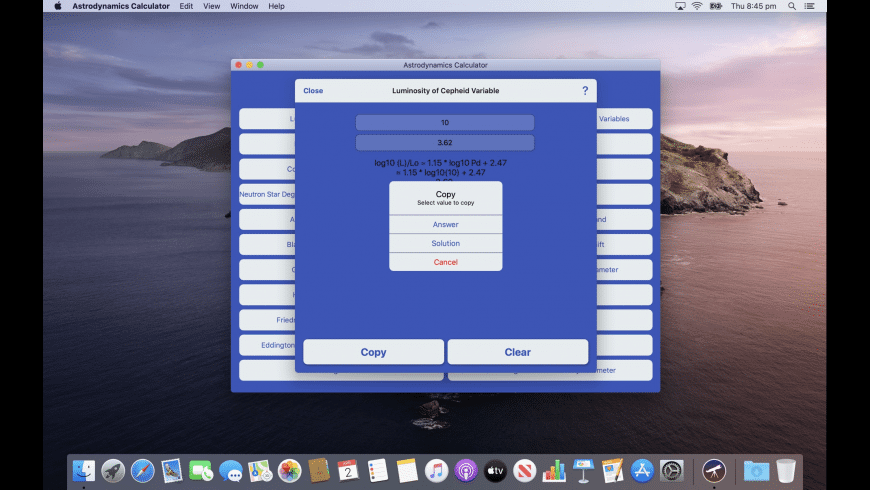Click Wi-Fi status icon in menu bar

click(697, 6)
